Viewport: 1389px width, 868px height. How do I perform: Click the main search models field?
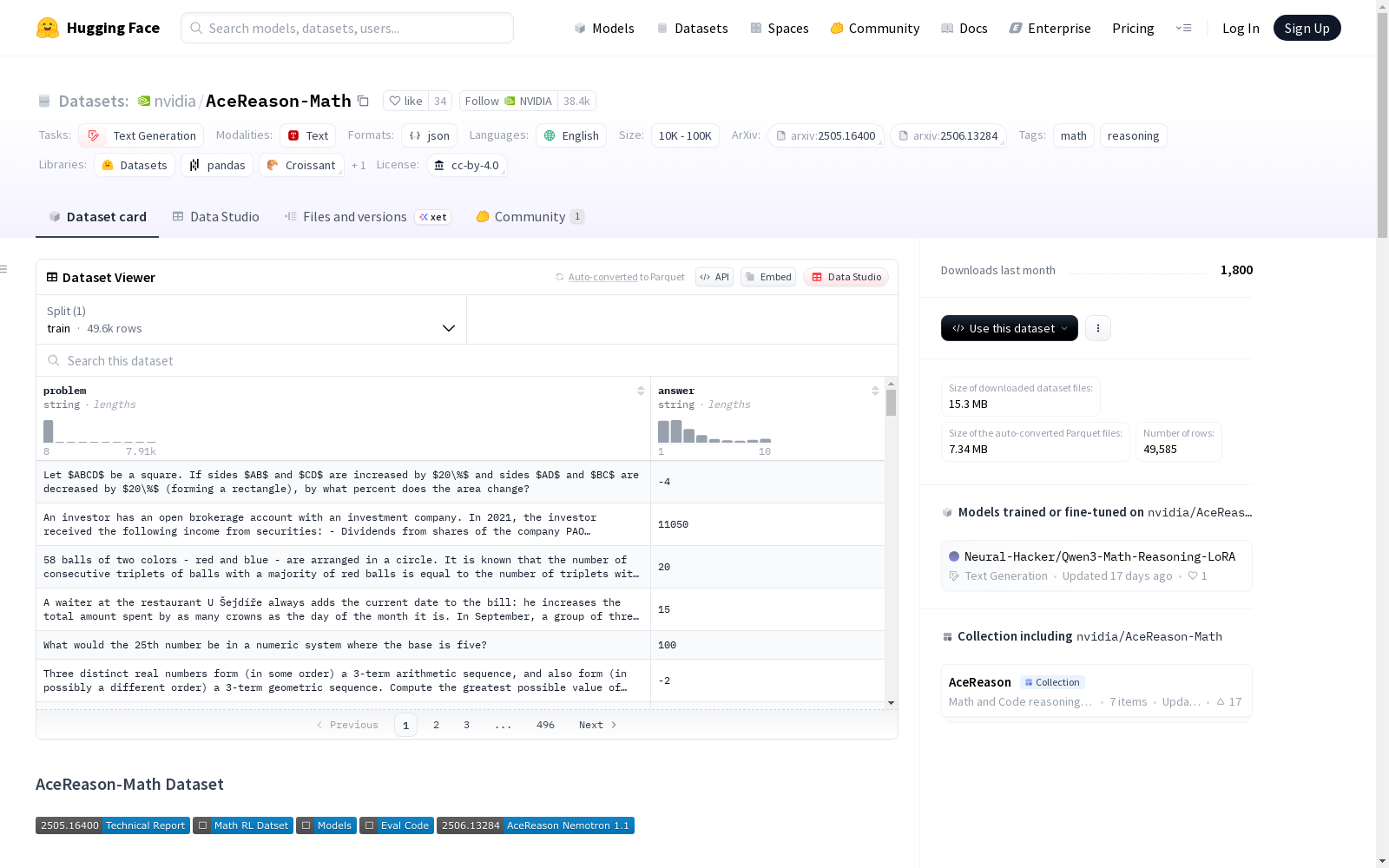347,28
